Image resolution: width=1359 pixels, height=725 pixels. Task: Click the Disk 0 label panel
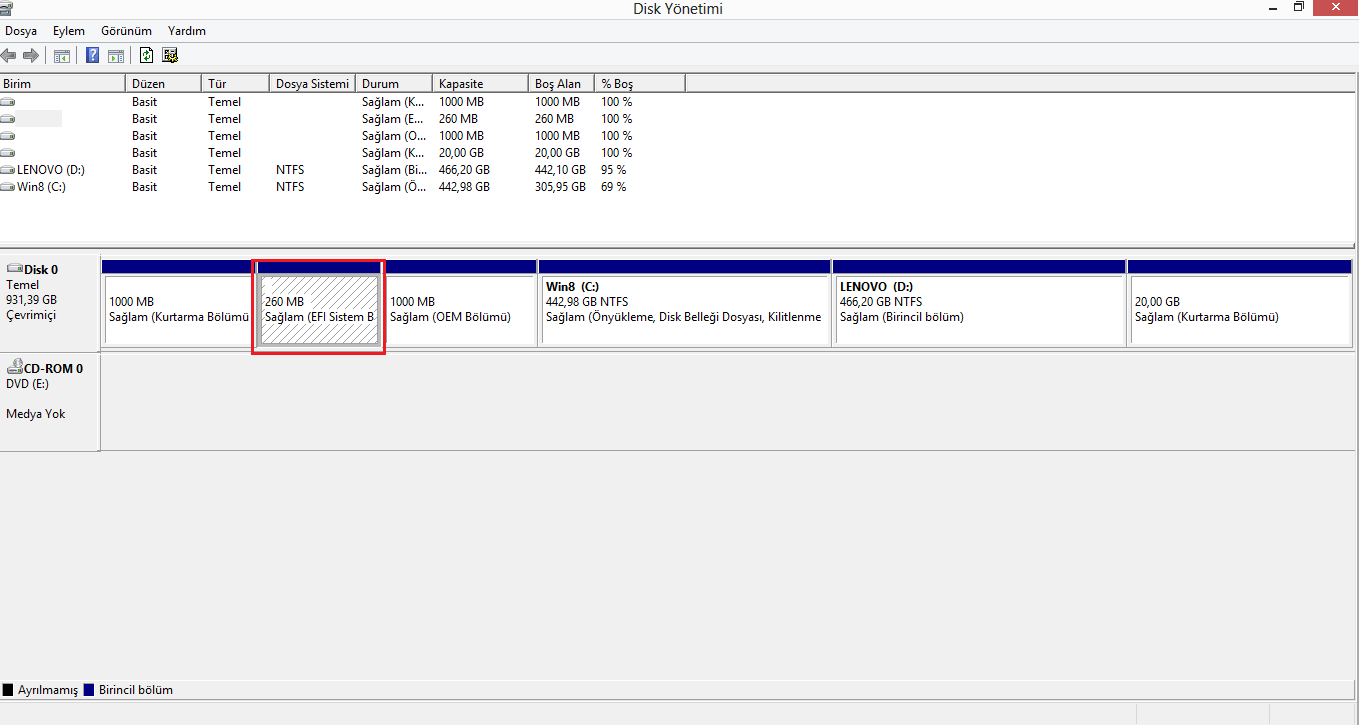point(50,302)
